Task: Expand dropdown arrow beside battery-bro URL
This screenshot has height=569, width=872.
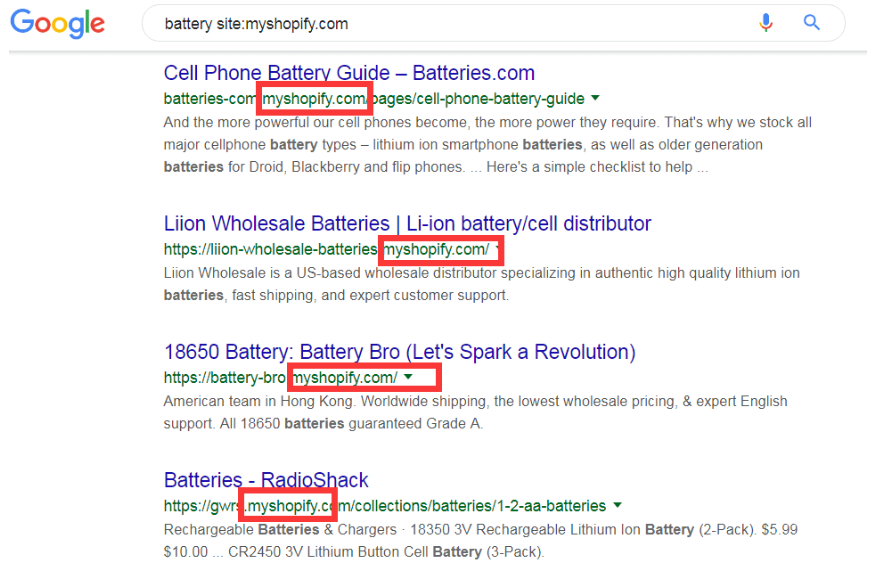Action: pyautogui.click(x=408, y=377)
